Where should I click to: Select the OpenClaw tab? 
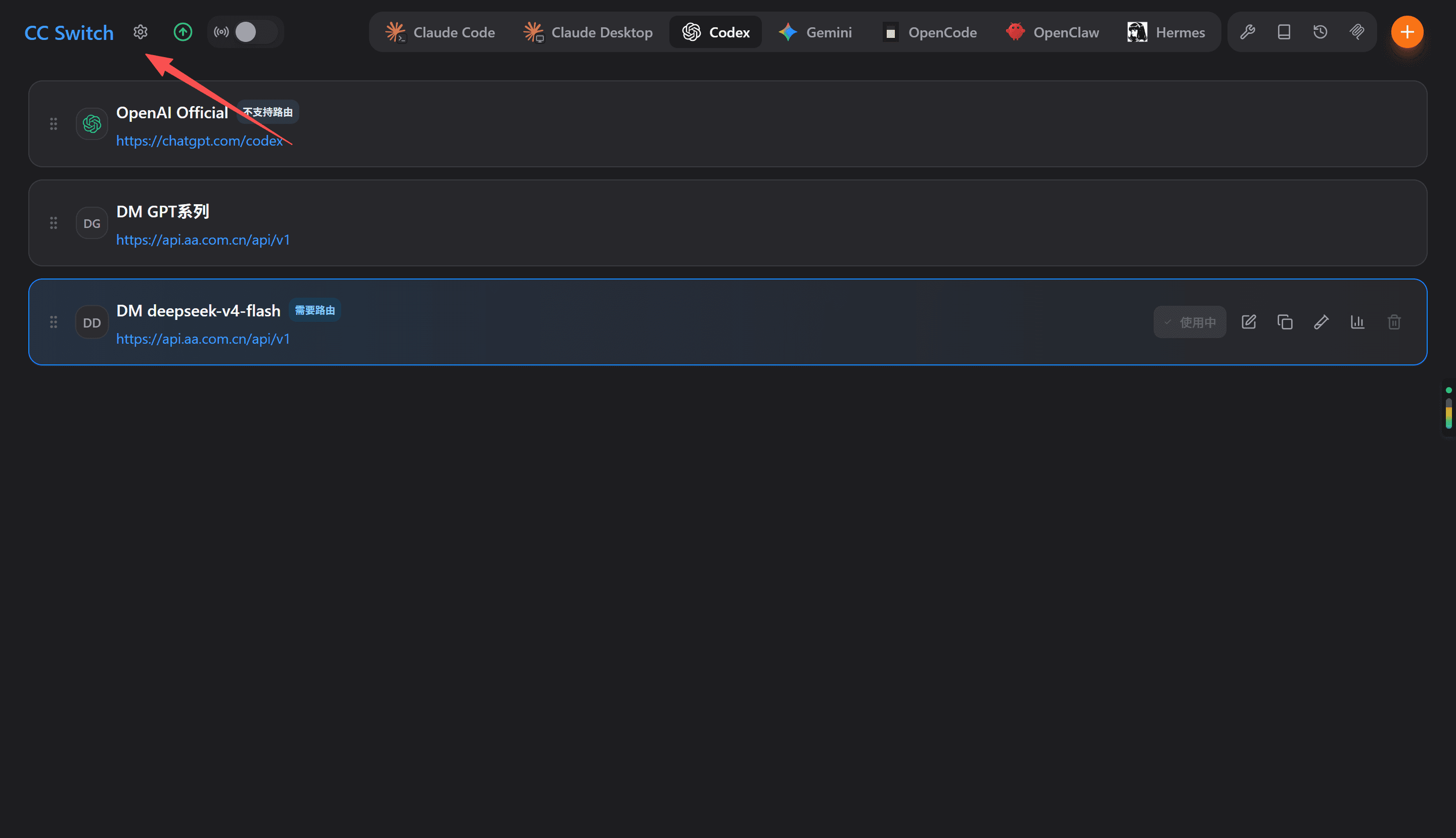(x=1053, y=32)
